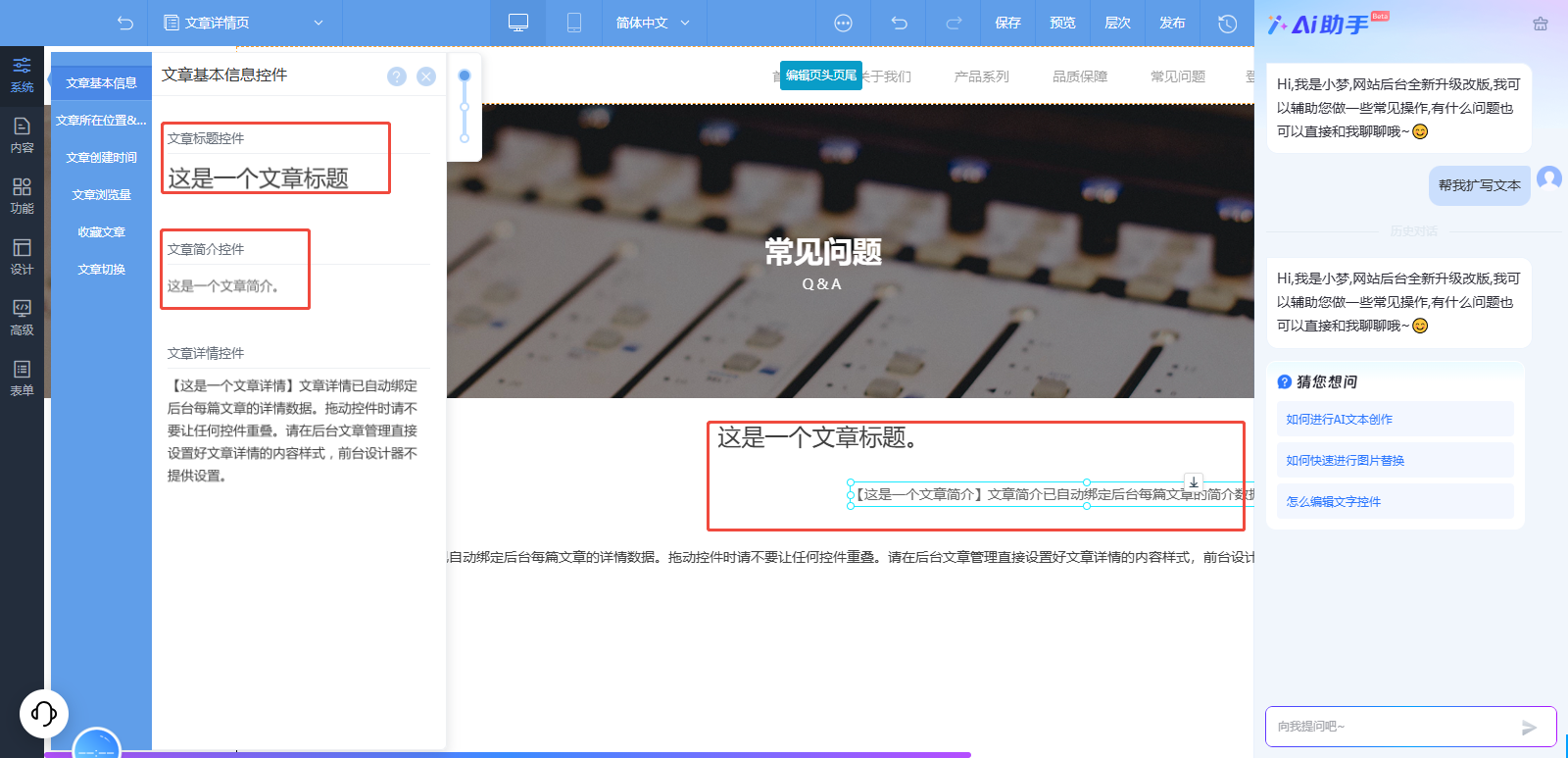Screen dimensions: 1568x758
Task: Click the 编辑页头页尾 button
Action: point(820,76)
